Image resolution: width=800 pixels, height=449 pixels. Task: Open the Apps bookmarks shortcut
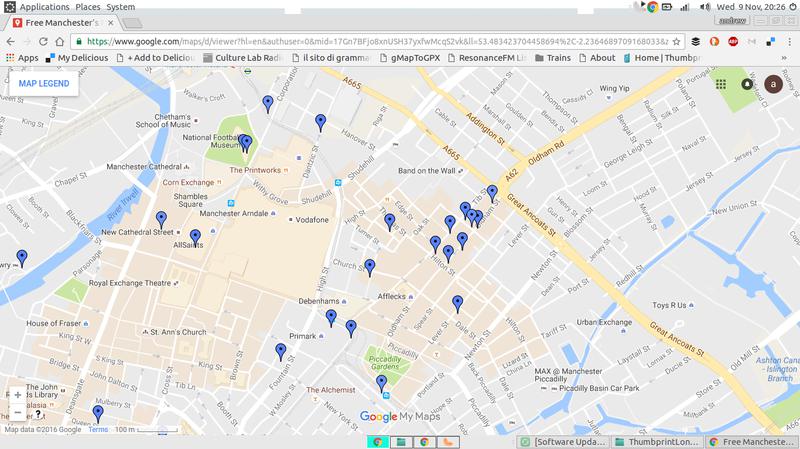point(22,58)
